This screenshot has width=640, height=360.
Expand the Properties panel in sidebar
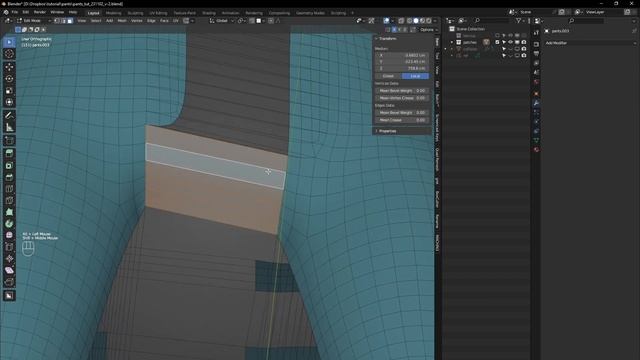tap(376, 131)
